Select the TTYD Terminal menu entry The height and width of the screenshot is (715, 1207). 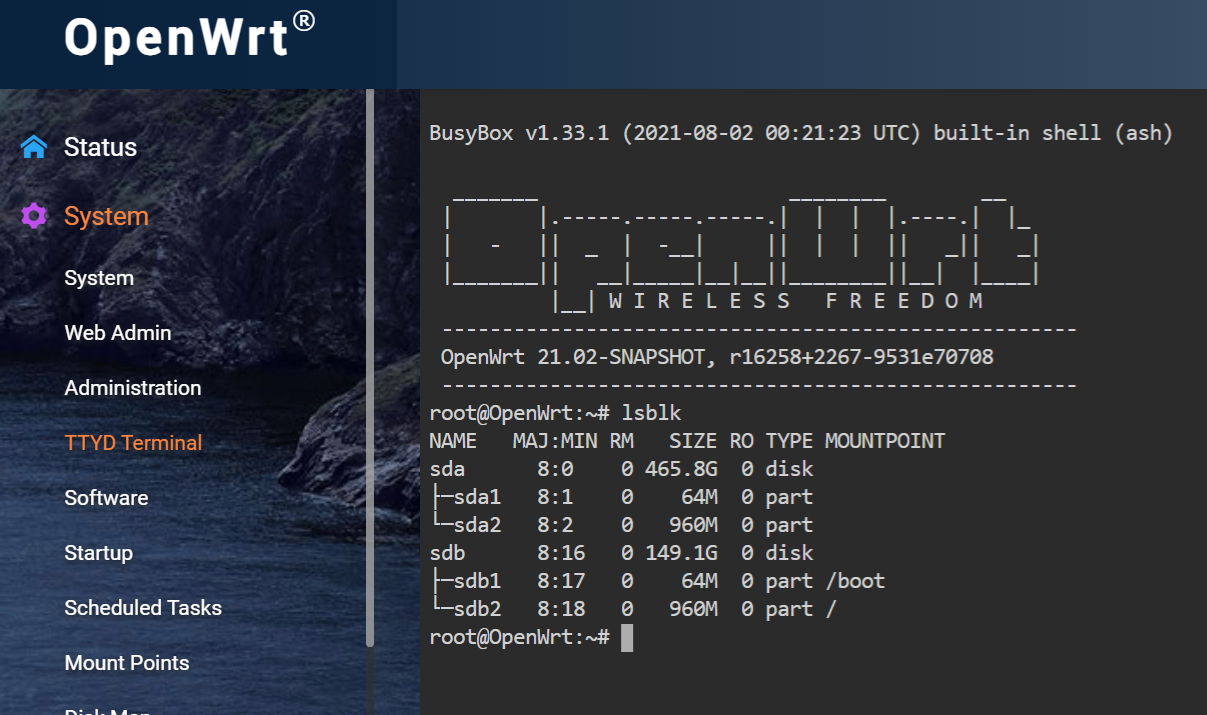tap(133, 443)
